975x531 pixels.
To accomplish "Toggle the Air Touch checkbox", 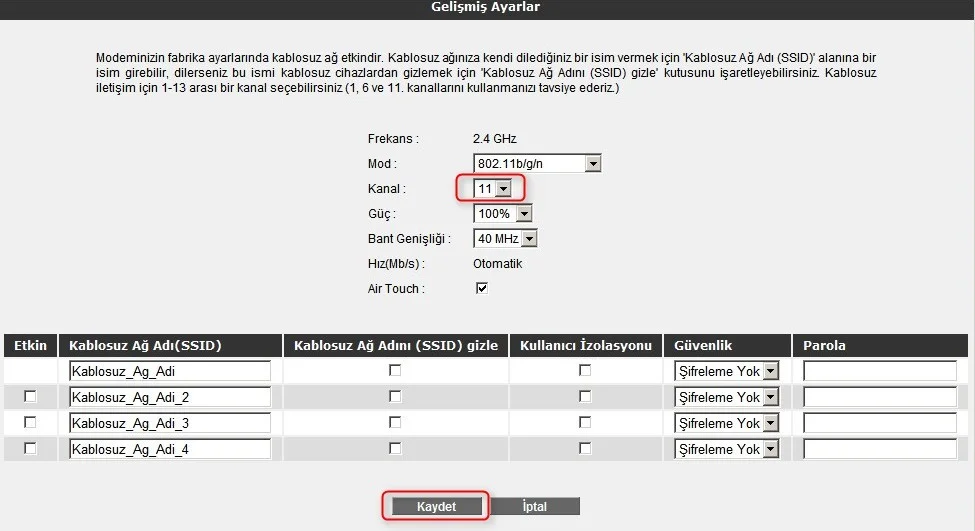I will point(481,288).
